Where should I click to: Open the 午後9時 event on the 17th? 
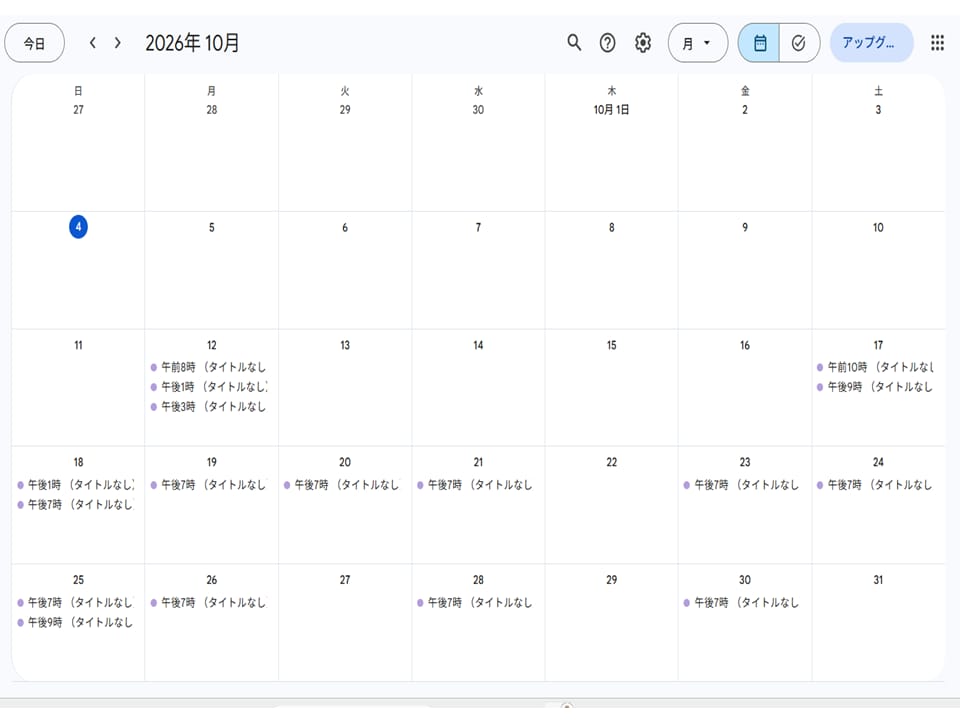[x=876, y=387]
